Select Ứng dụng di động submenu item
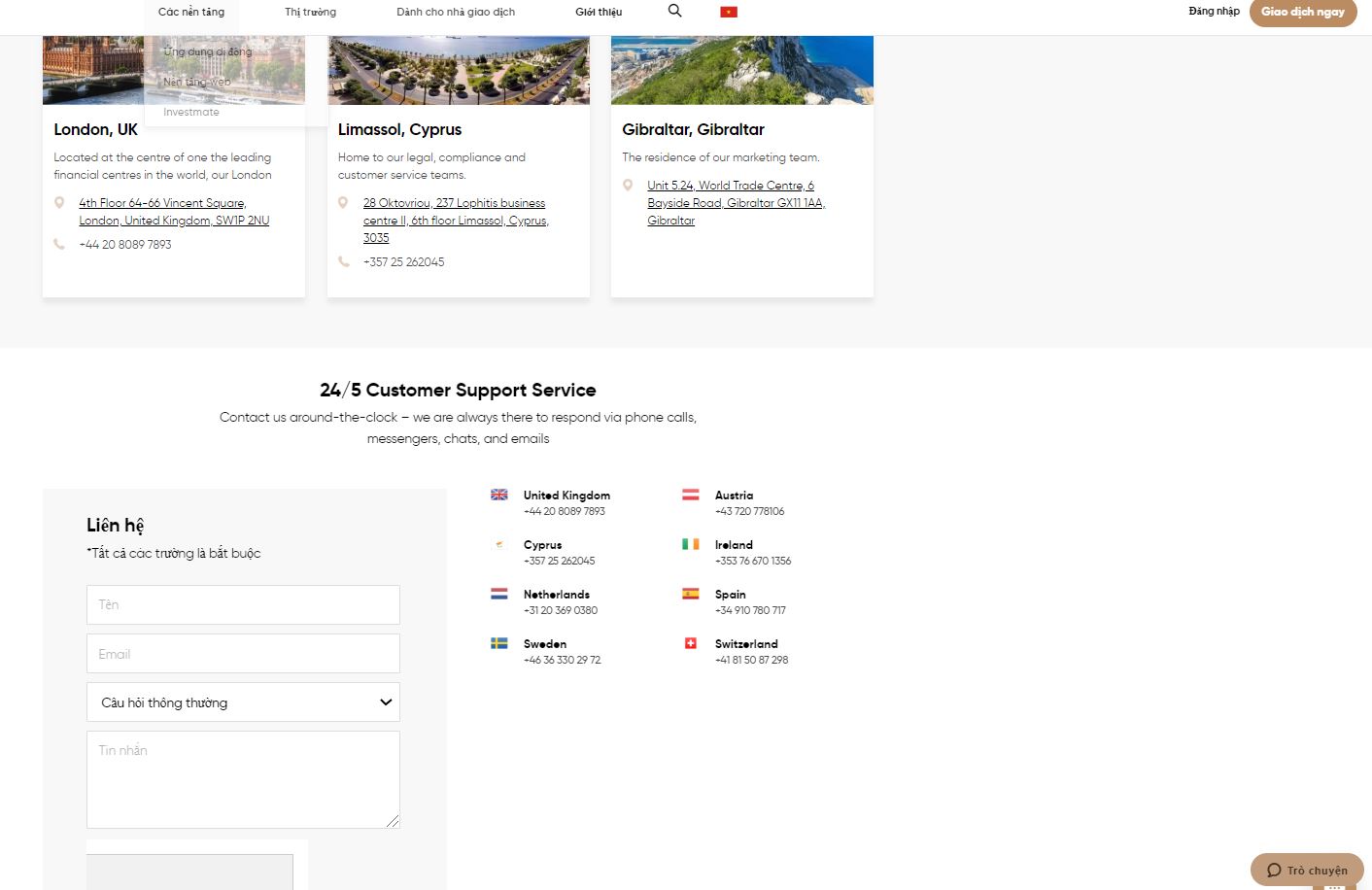 208,51
